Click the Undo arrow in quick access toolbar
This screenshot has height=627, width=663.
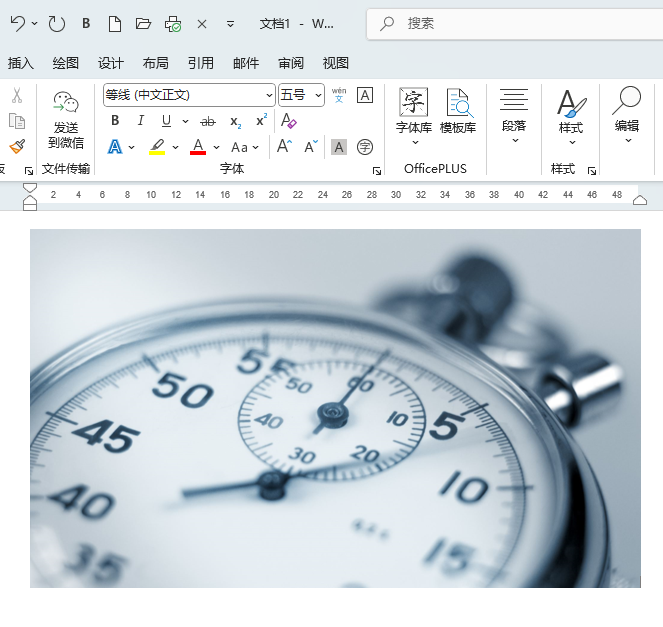pyautogui.click(x=17, y=23)
